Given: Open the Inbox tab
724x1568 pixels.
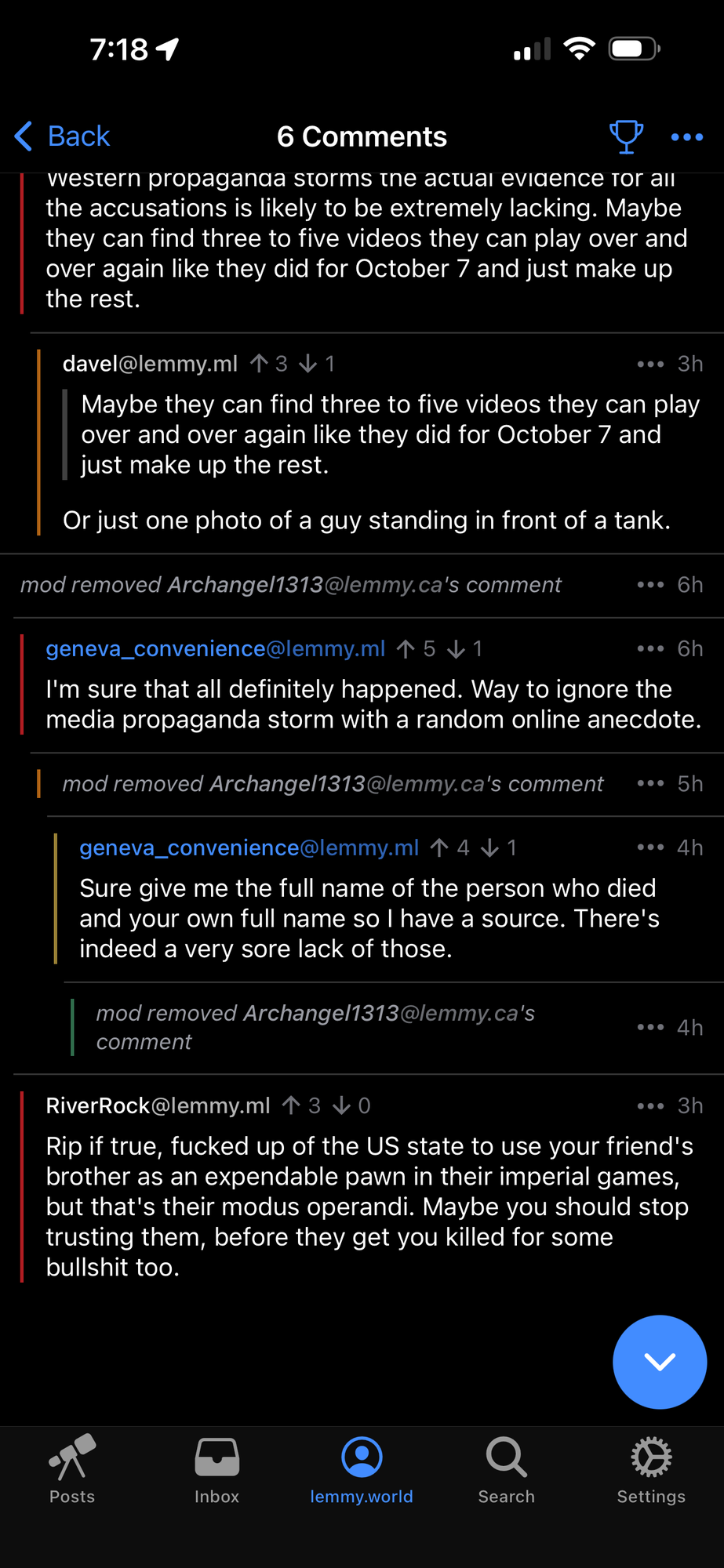Looking at the screenshot, I should pos(216,1470).
